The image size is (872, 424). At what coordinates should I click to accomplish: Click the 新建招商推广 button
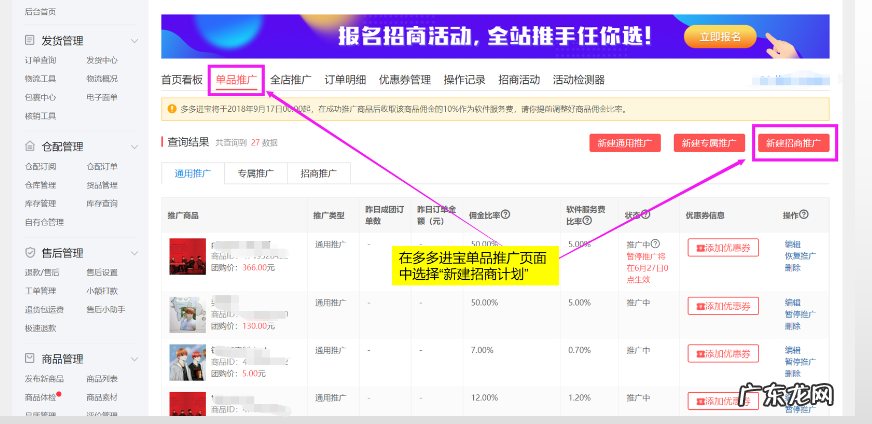tap(794, 143)
